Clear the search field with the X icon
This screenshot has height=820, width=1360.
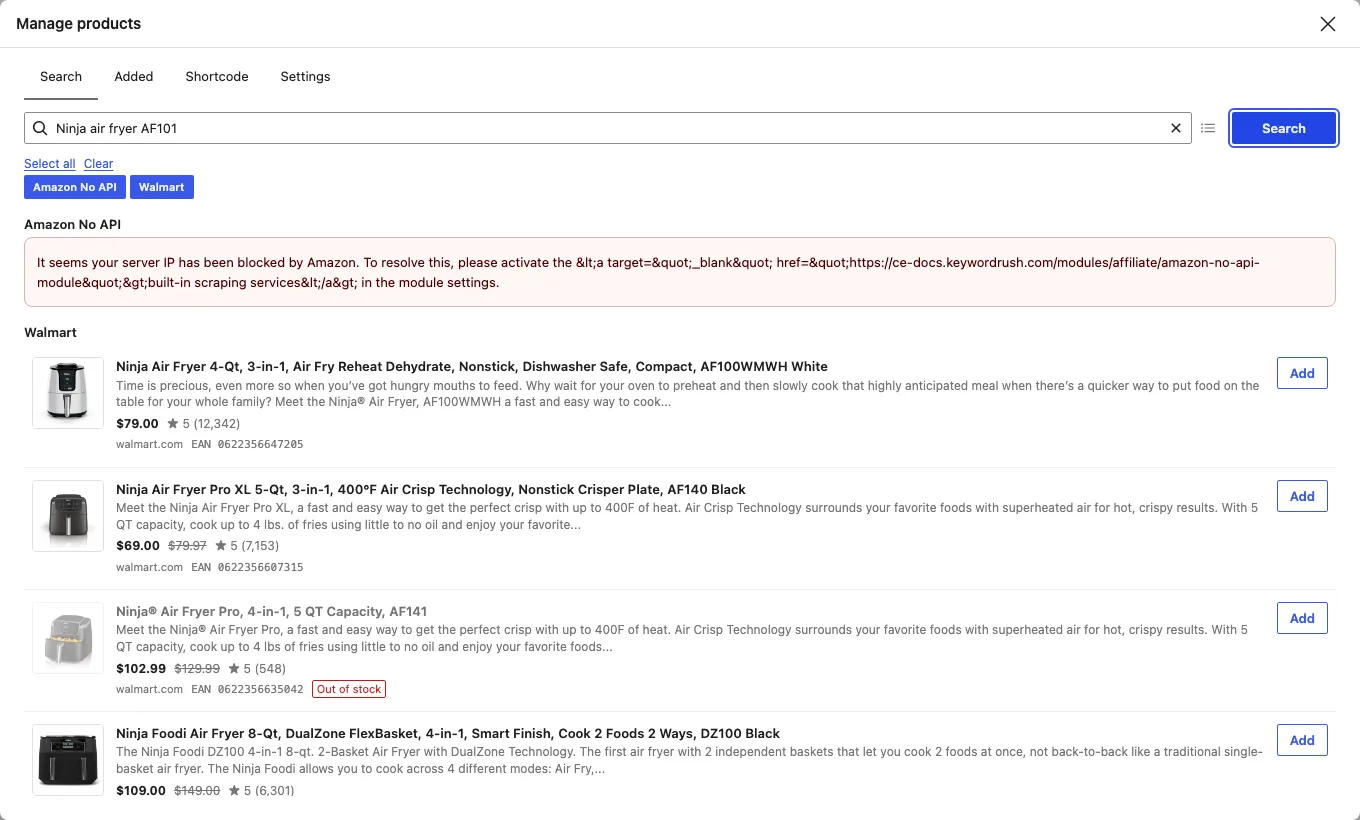pos(1176,128)
